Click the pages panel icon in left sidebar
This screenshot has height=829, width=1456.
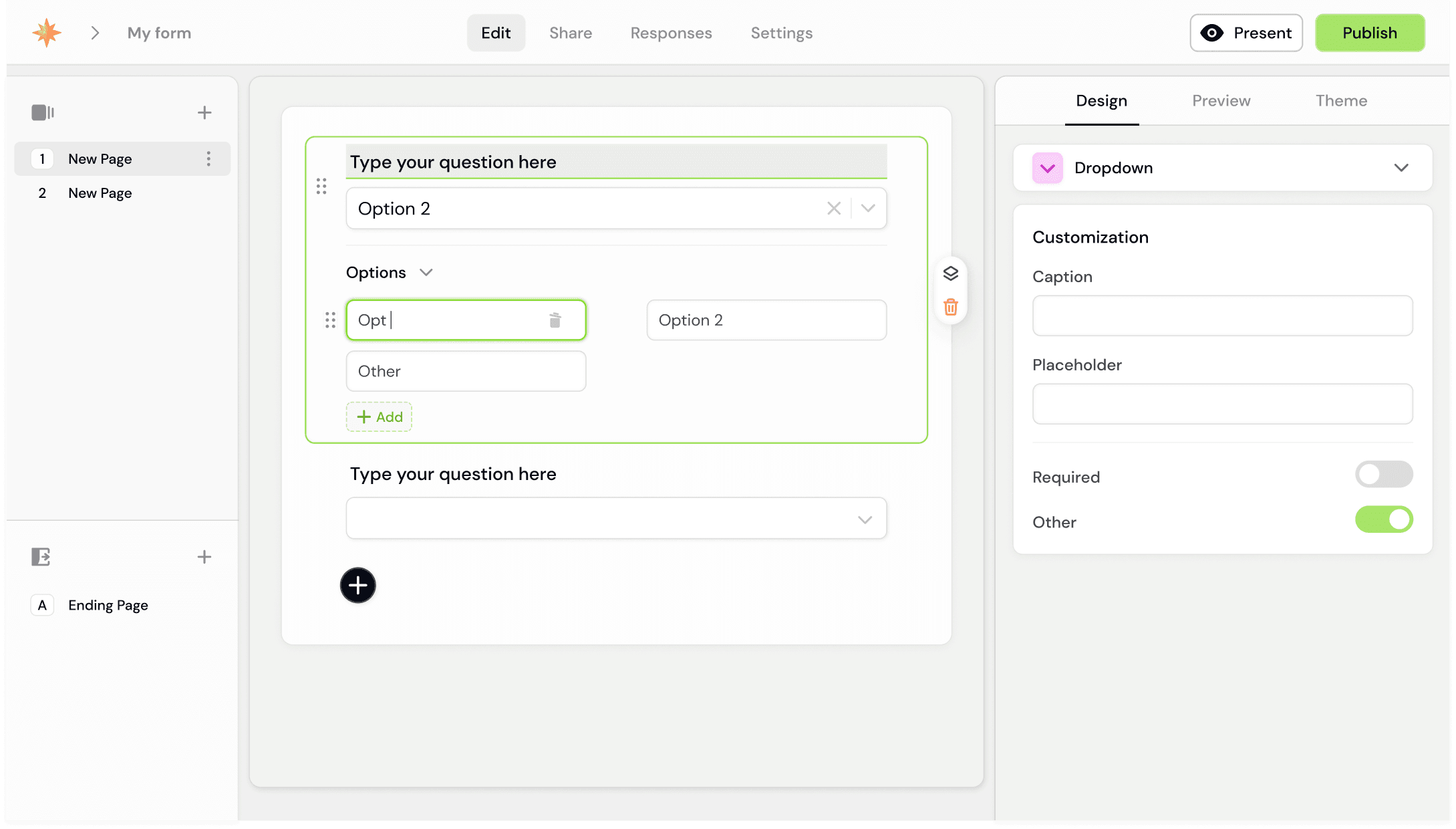[x=42, y=112]
